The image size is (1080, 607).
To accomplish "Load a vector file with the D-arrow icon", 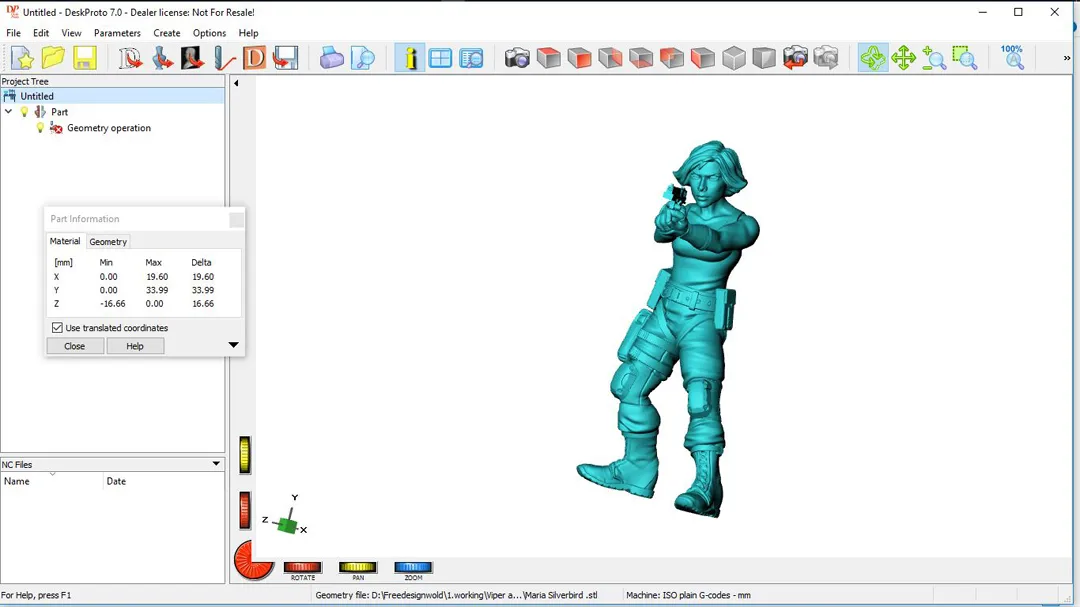I will pos(129,58).
